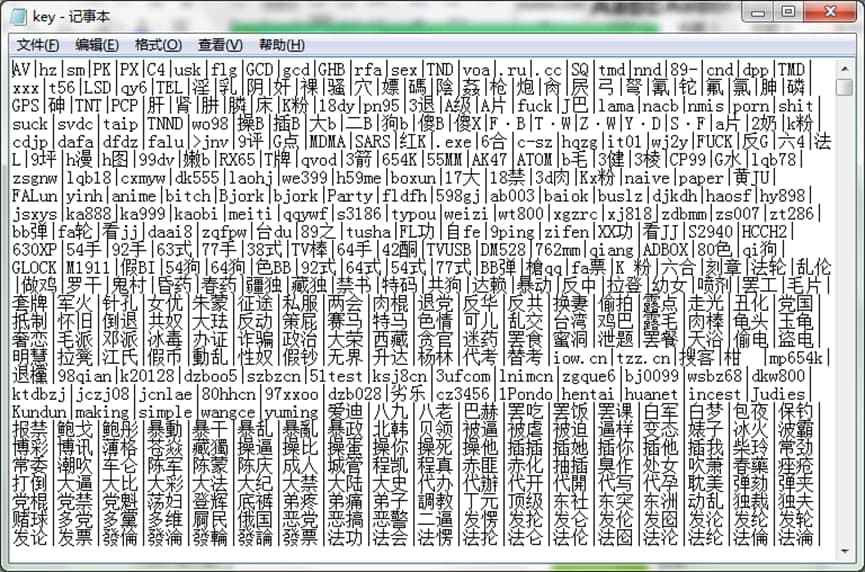
Task: Open the 格式(O) menu
Action: tap(158, 45)
